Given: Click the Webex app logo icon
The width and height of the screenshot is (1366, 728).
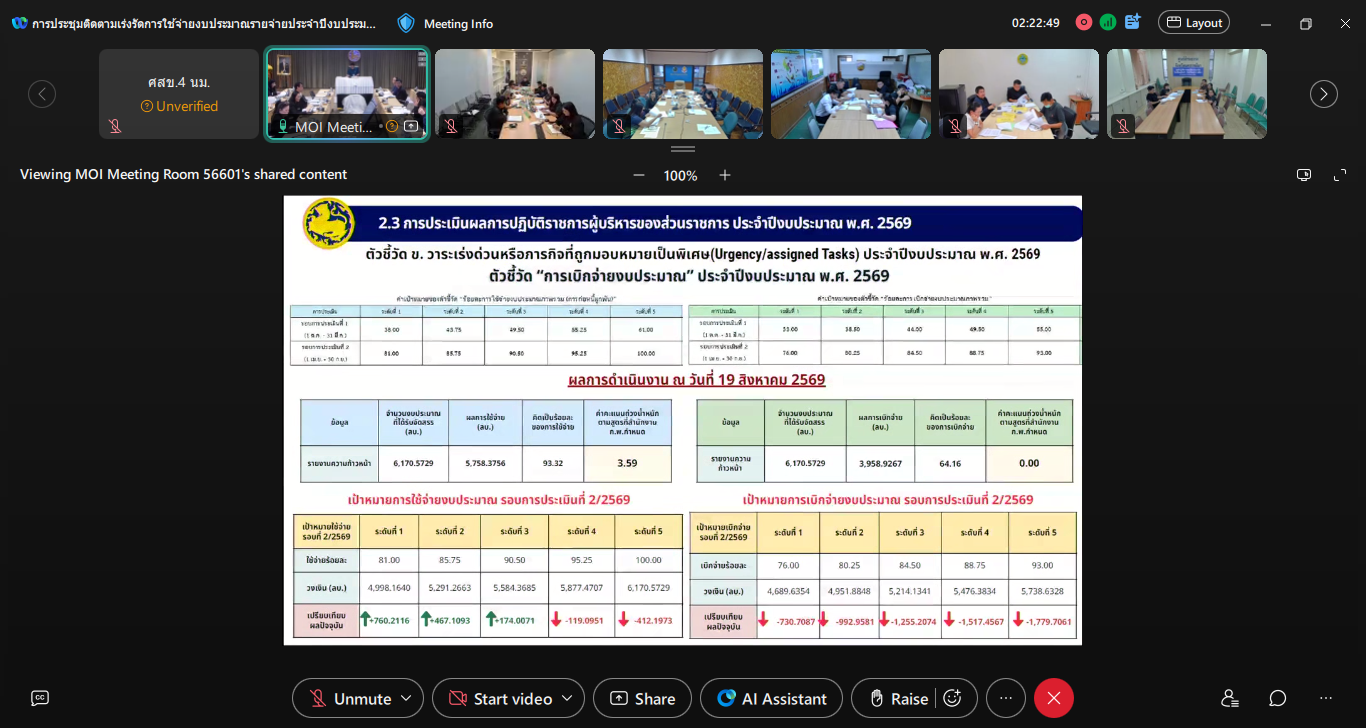Looking at the screenshot, I should [19, 23].
